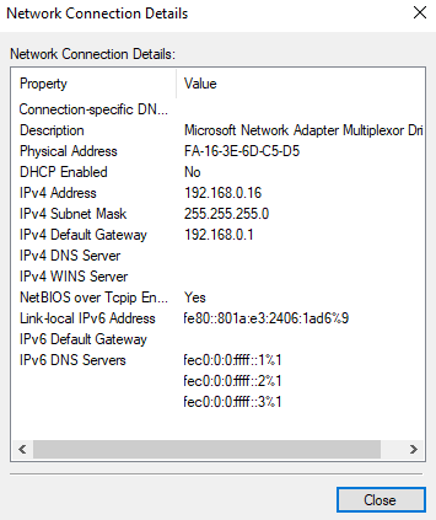Click the IPv4 Address value 192.168.0.16
436x520 pixels.
(223, 193)
